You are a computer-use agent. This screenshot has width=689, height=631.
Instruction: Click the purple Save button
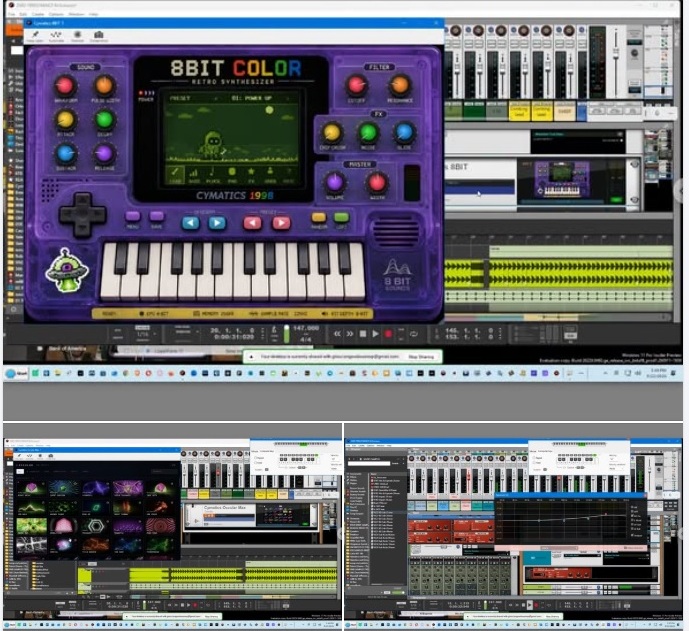coord(156,216)
